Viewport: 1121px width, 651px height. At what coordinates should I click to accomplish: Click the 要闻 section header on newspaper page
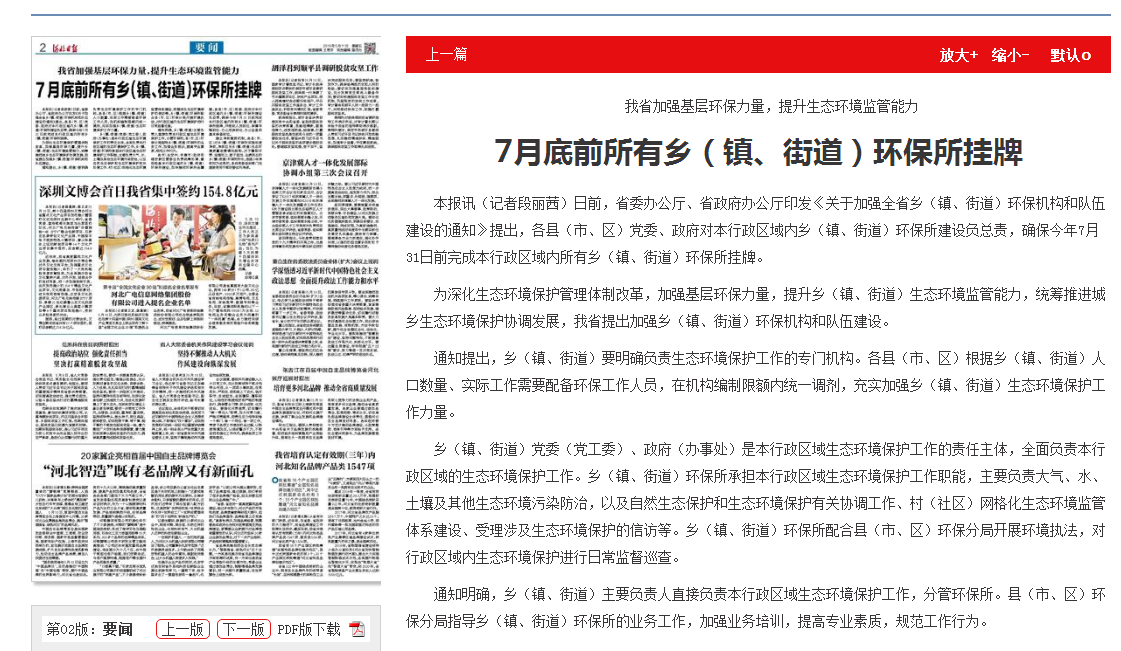pyautogui.click(x=207, y=46)
